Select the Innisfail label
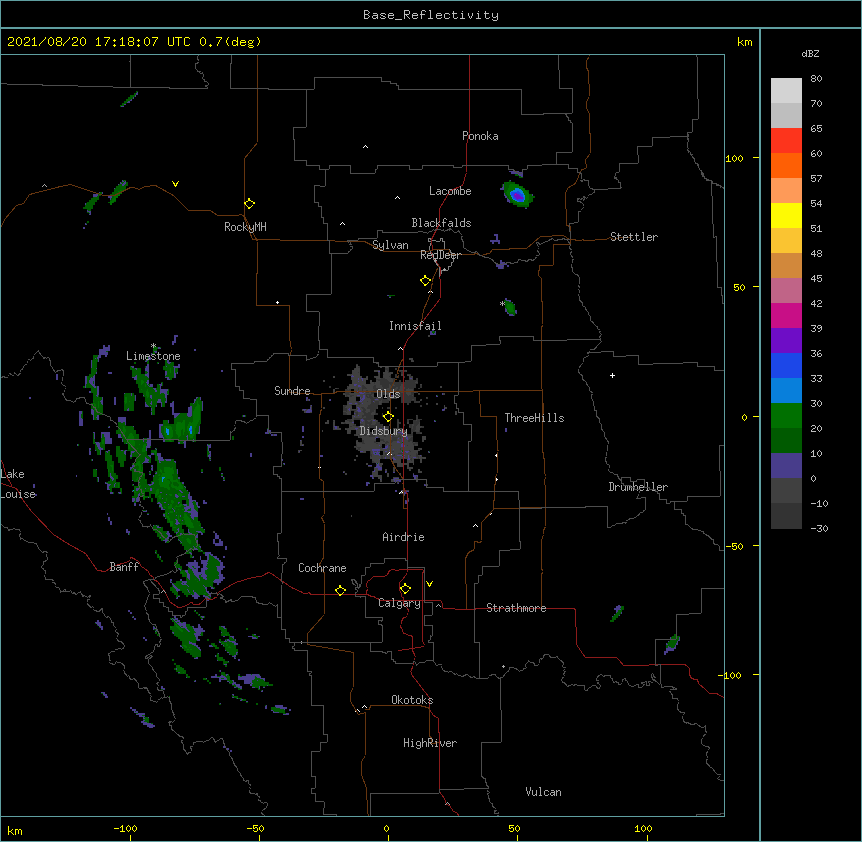This screenshot has width=862, height=842. point(415,326)
